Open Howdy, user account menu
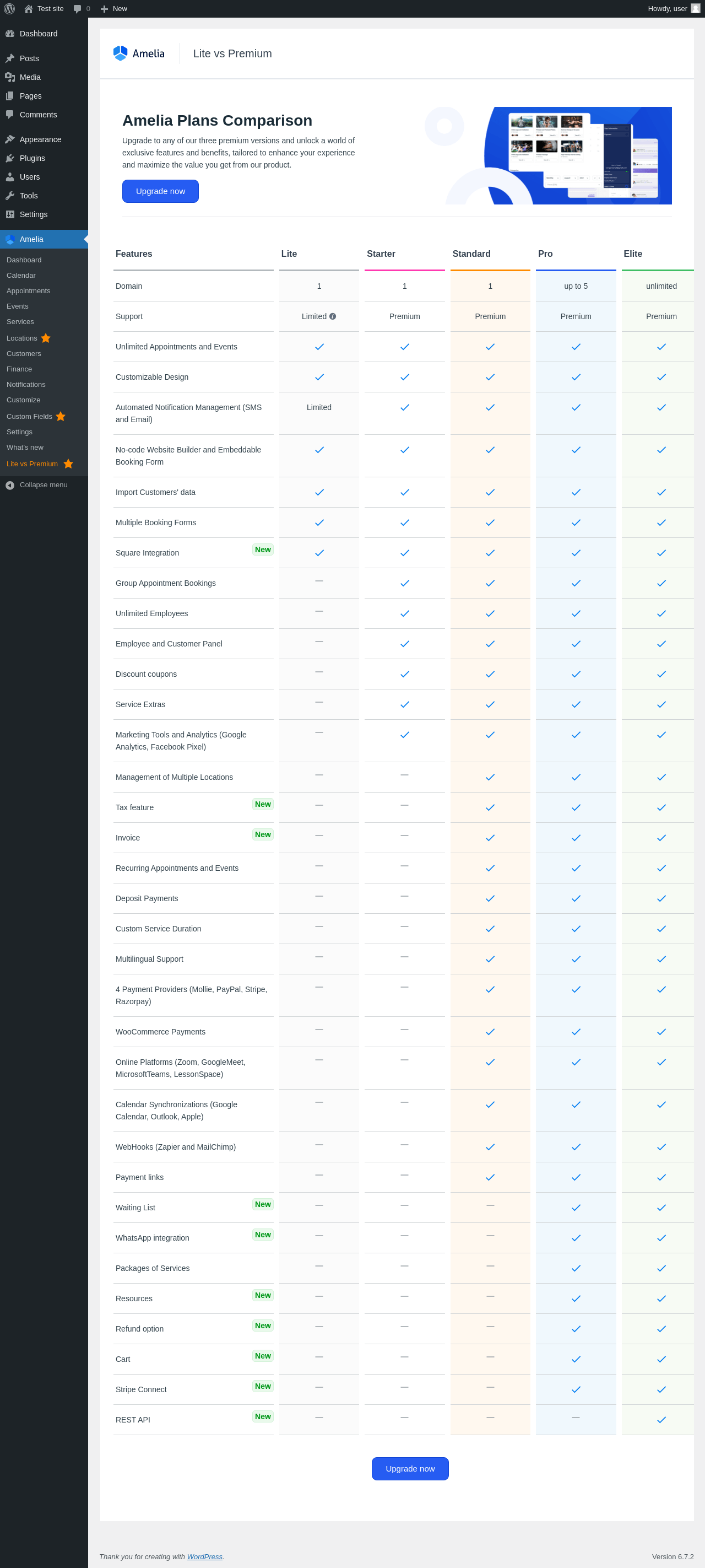Image resolution: width=705 pixels, height=1568 pixels. 668,8
